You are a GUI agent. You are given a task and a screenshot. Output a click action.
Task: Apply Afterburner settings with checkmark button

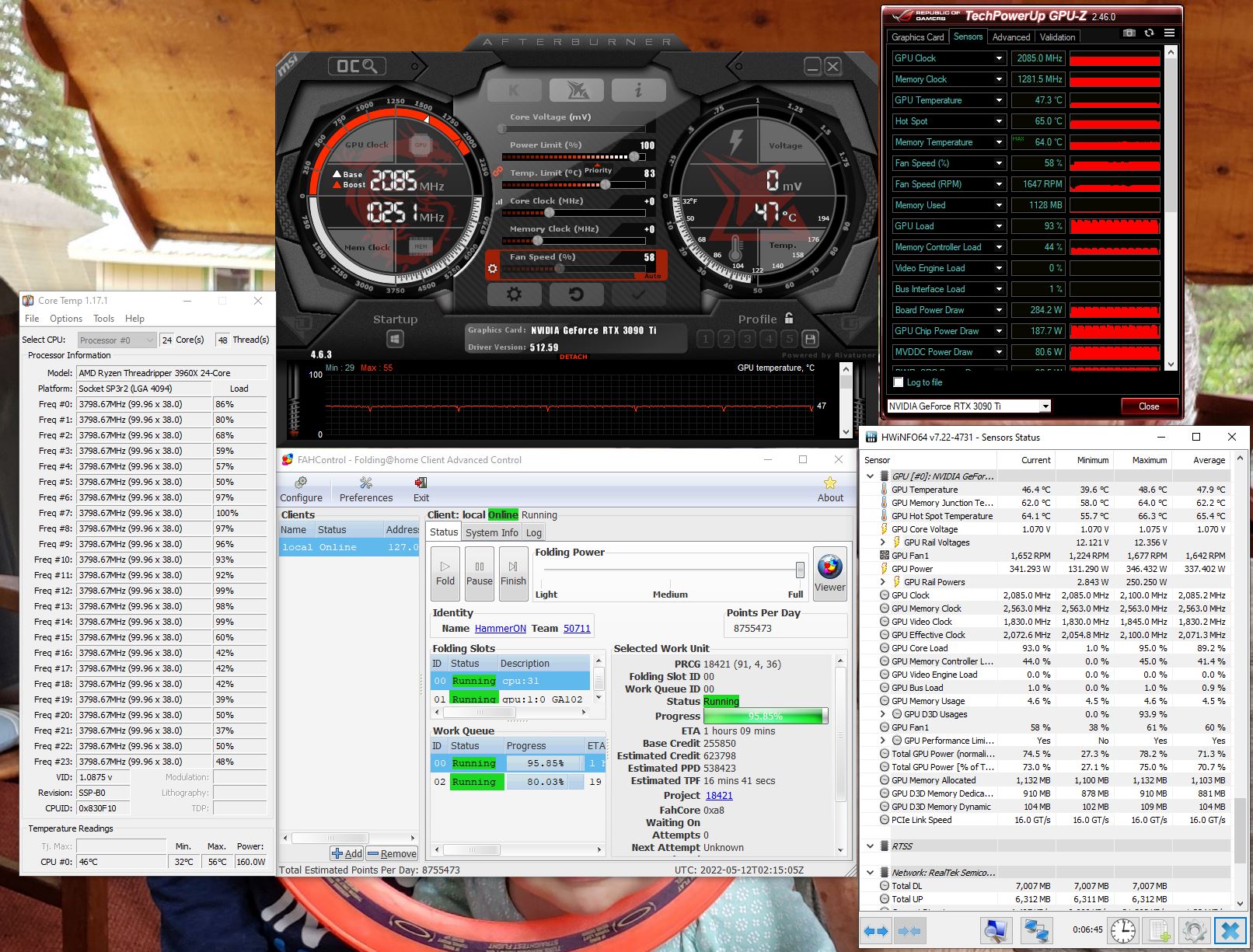click(x=638, y=295)
